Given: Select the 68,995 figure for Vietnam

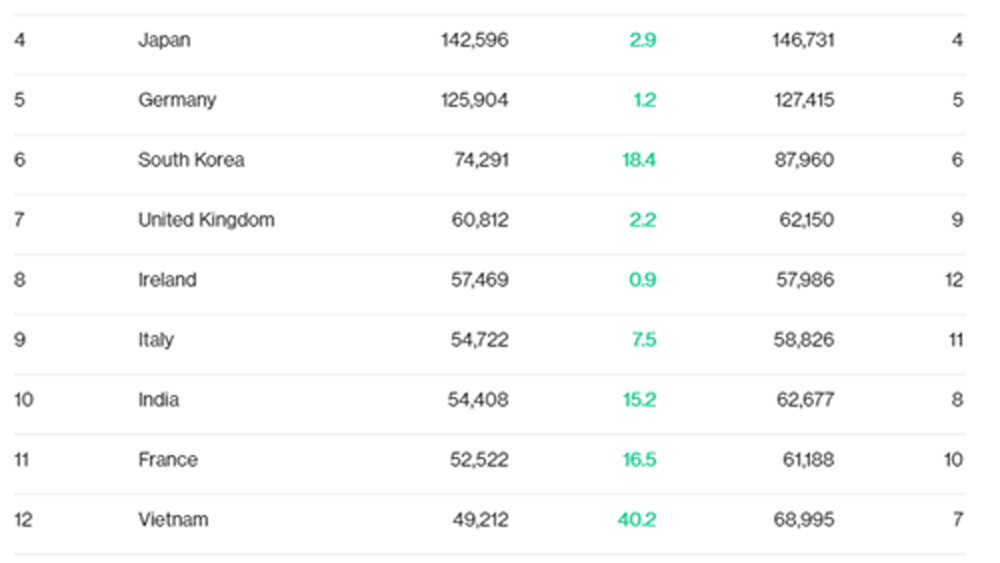Looking at the screenshot, I should (x=806, y=520).
